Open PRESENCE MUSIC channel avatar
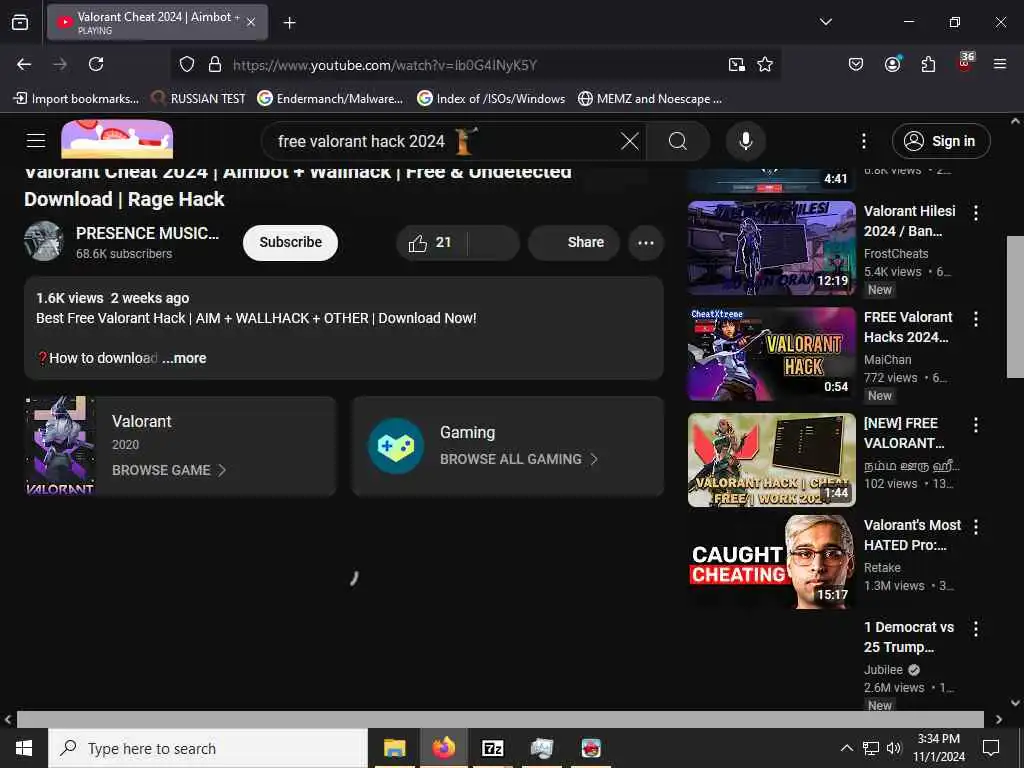 (44, 241)
